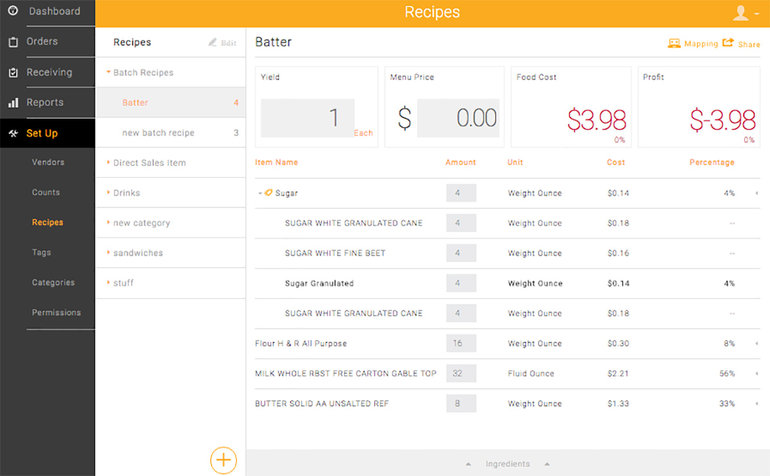Click BUTTER SOLID AA UNSALTED REF item
Image resolution: width=770 pixels, height=476 pixels.
pos(322,403)
